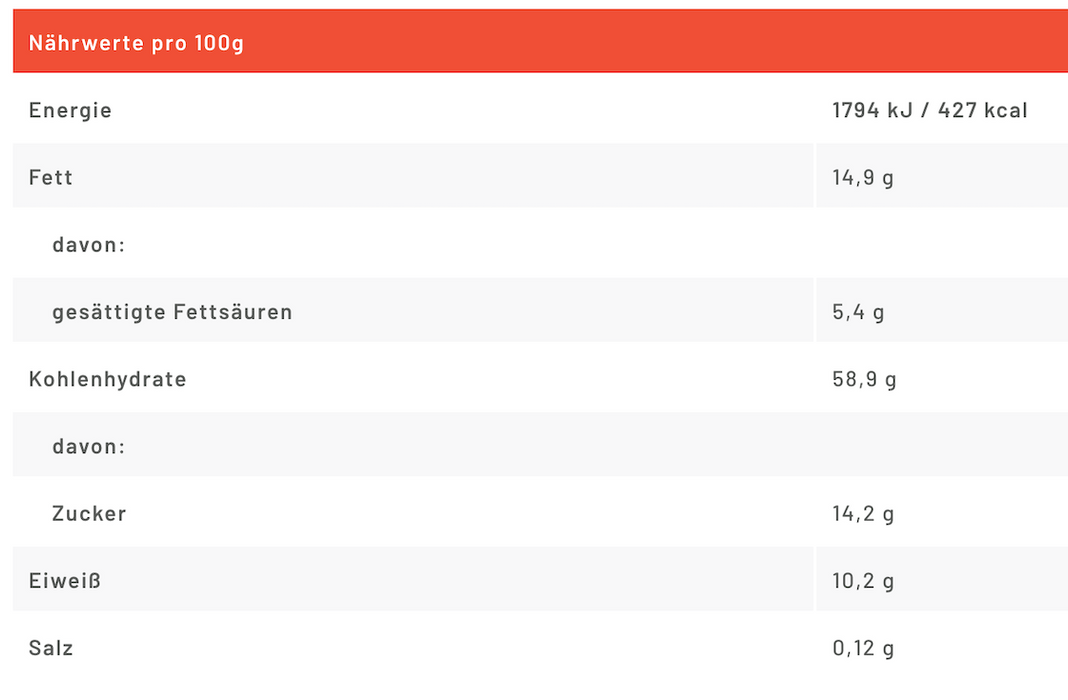Click the davon: label below Fett
1068x700 pixels.
tap(89, 245)
